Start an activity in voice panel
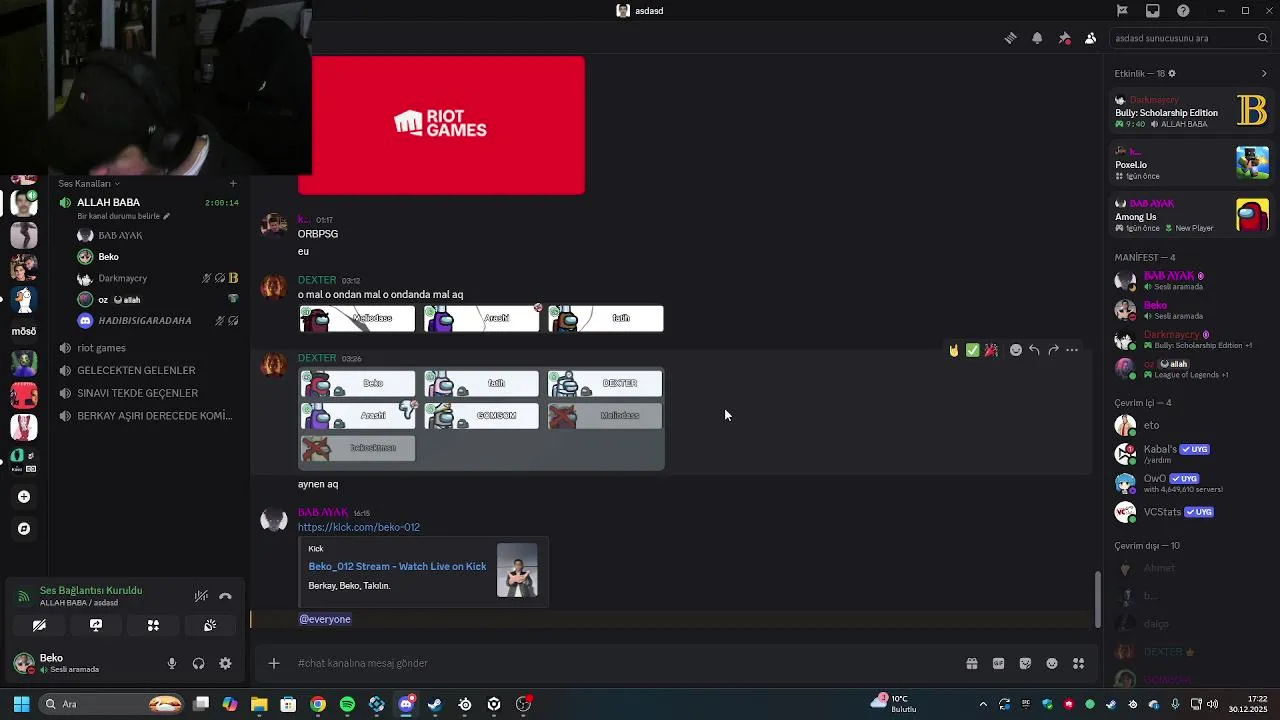The height and width of the screenshot is (720, 1280). (x=153, y=625)
